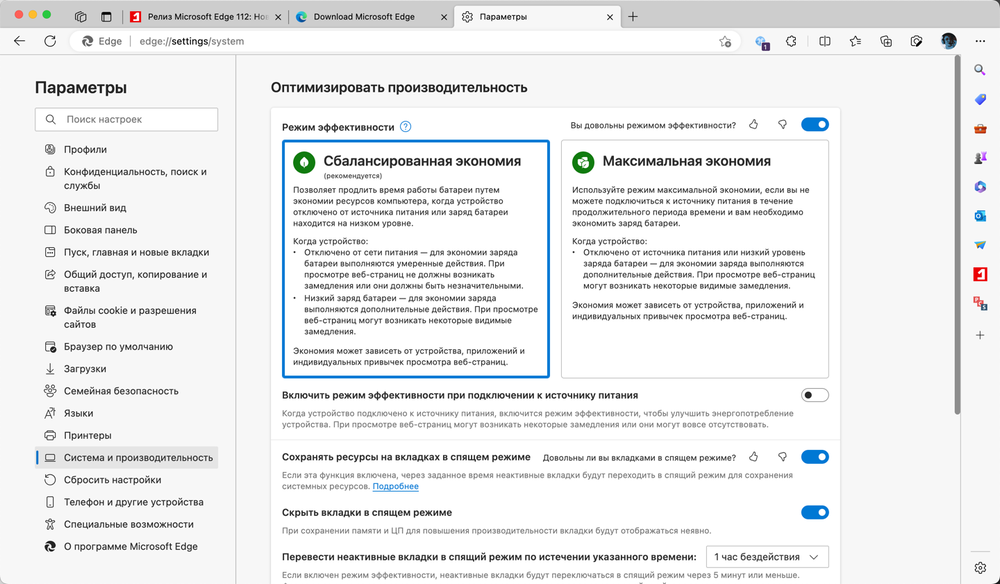Screen dimensions: 1000x584
Task: Open the split screen icon
Action: coord(825,41)
